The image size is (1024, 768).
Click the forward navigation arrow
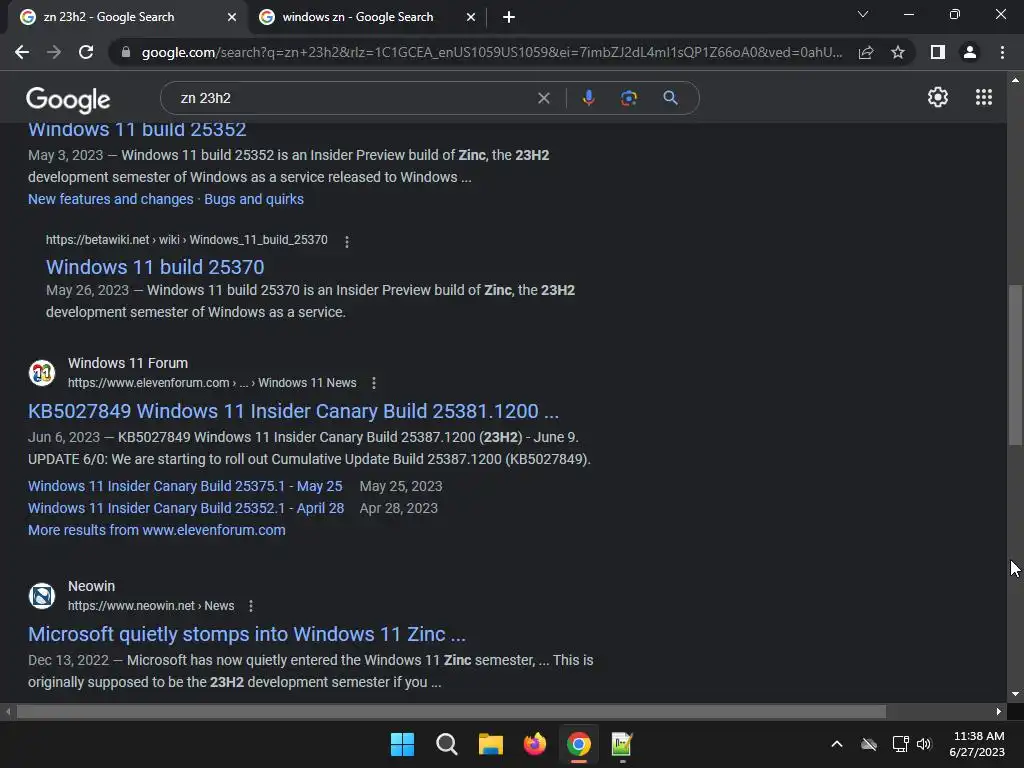[54, 52]
